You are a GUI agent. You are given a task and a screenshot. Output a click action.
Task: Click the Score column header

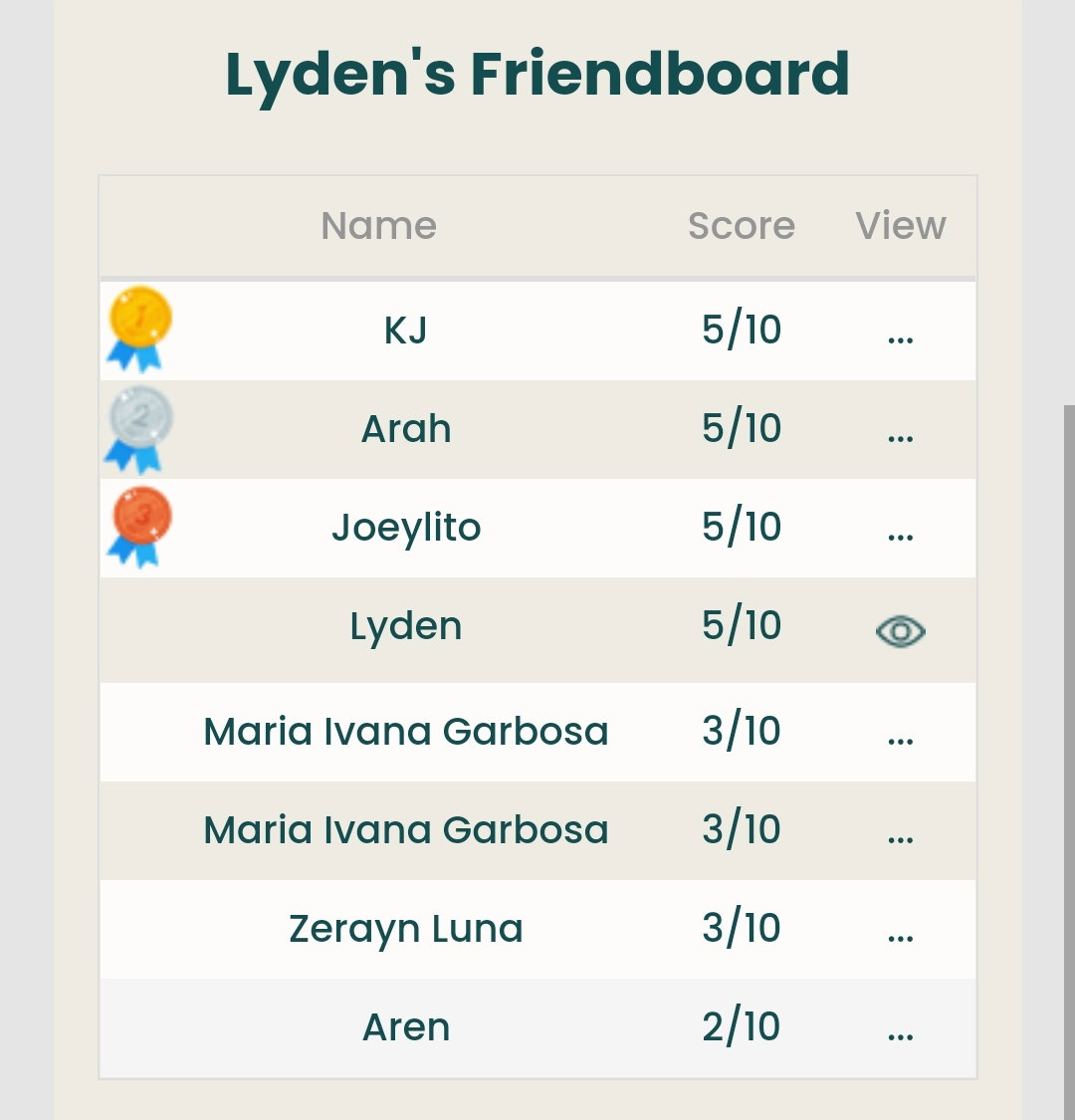pos(742,226)
